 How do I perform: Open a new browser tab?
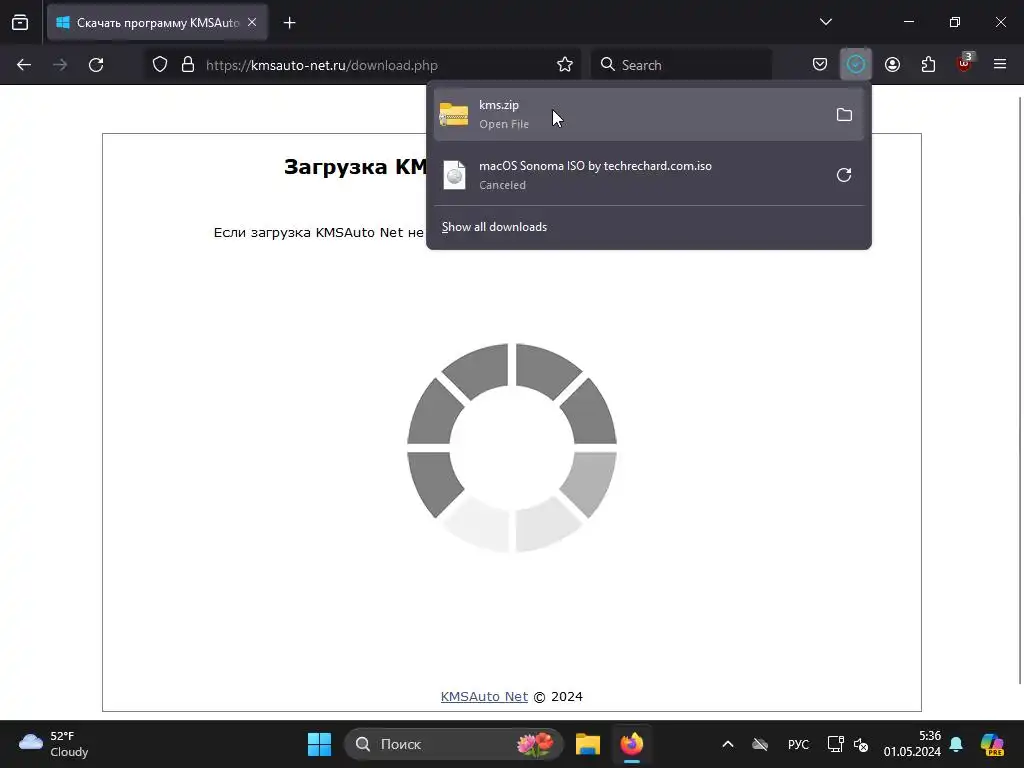pyautogui.click(x=289, y=23)
